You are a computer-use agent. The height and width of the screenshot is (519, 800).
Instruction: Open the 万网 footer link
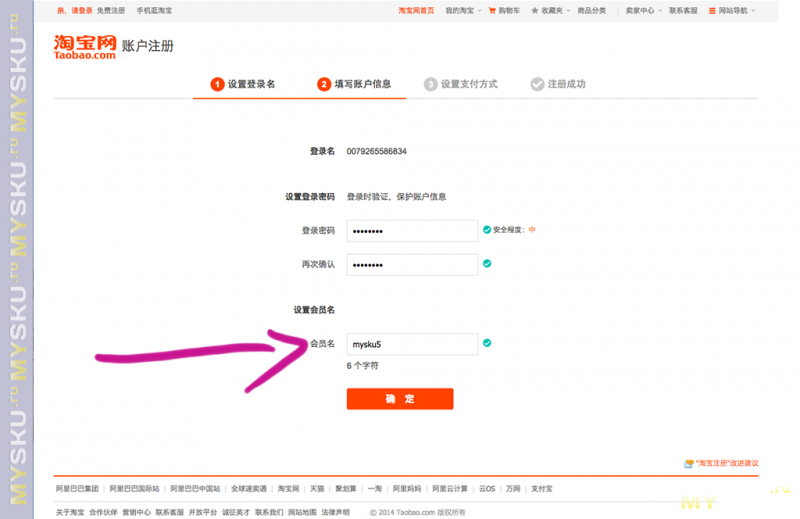click(x=513, y=488)
